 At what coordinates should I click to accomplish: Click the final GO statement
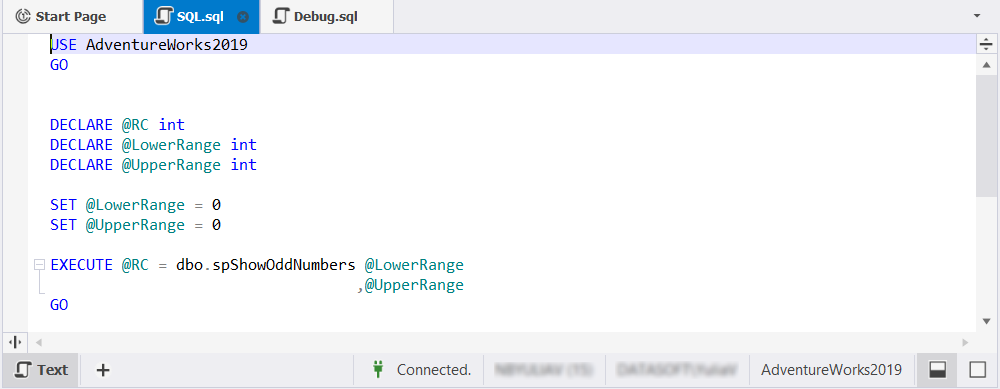(59, 305)
